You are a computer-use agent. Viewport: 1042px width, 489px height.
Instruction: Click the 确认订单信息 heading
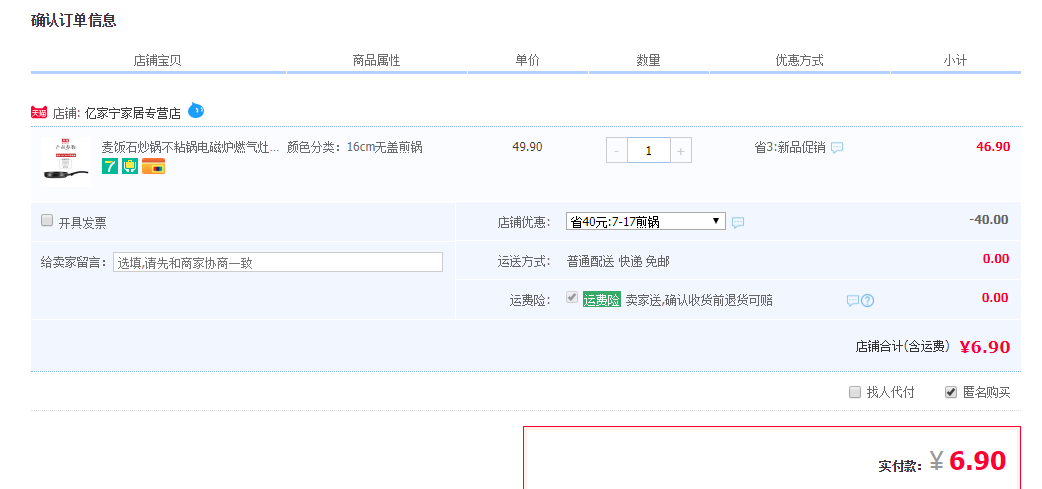tap(74, 21)
